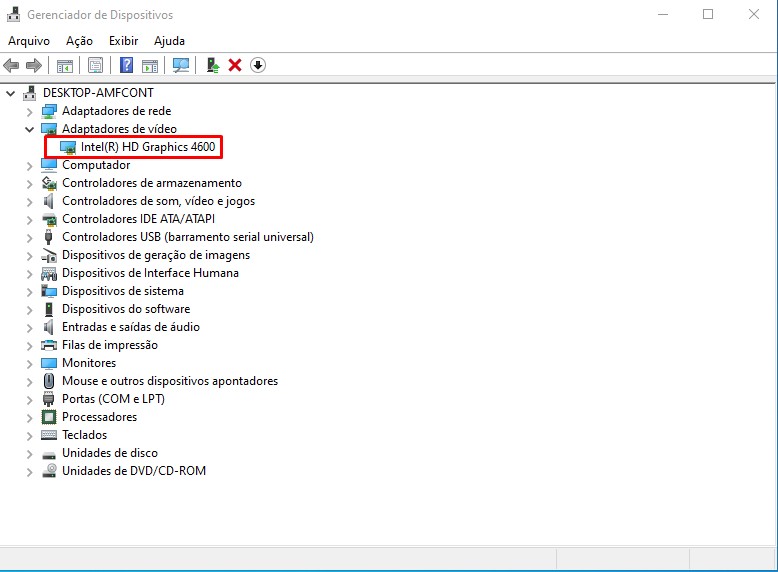The width and height of the screenshot is (778, 572).
Task: Open the Exibir menu
Action: pyautogui.click(x=124, y=41)
